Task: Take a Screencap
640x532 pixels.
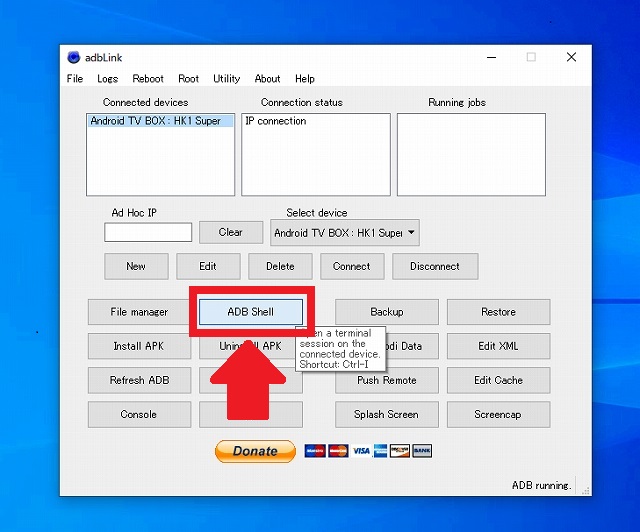Action: 498,414
